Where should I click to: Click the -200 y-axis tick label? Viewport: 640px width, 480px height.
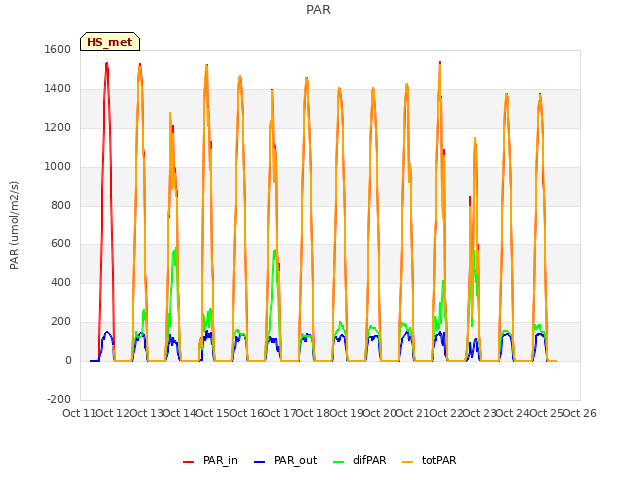(x=59, y=399)
